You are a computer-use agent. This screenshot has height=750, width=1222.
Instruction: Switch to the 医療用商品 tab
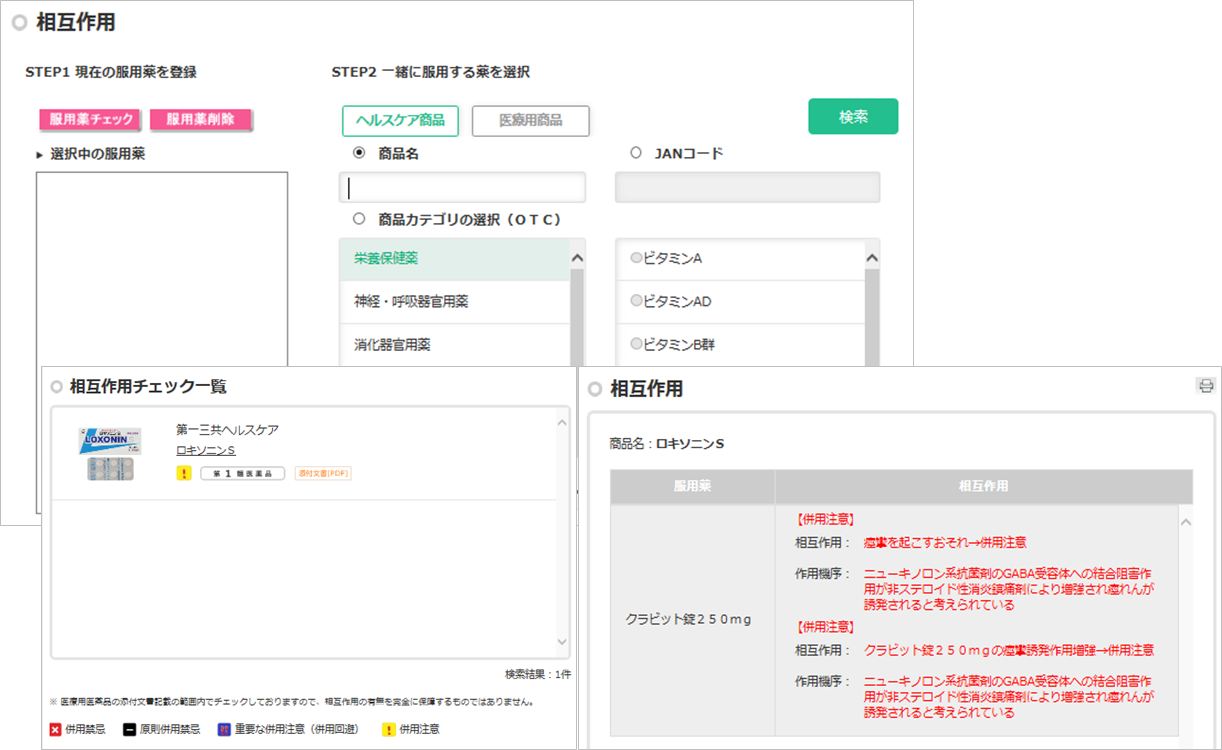tap(530, 121)
